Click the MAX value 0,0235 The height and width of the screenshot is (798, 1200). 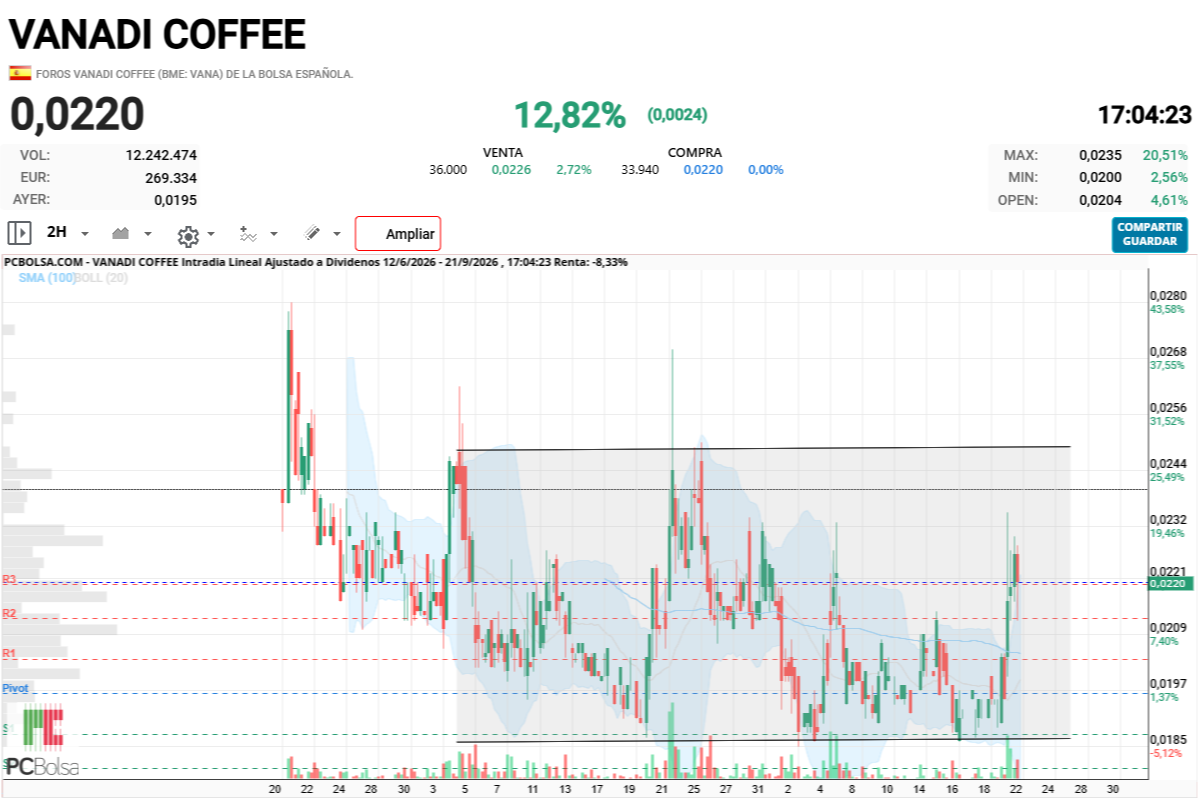[x=1101, y=155]
